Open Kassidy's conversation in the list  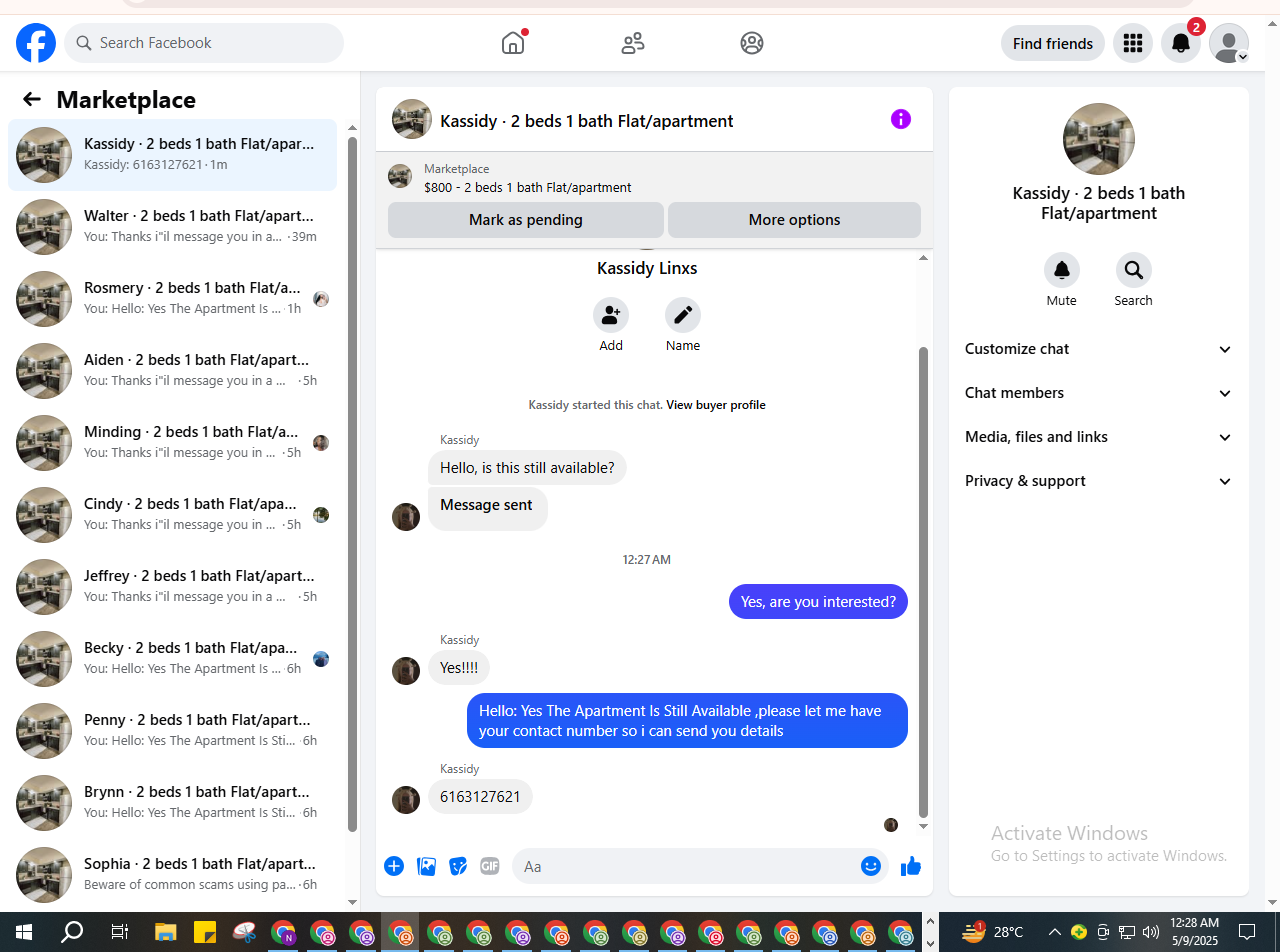172,155
